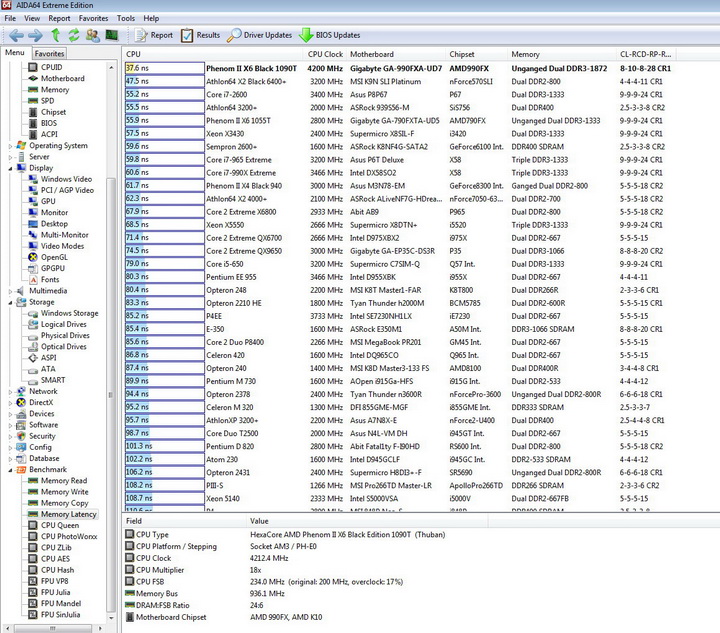
Task: Sort by the Motherboard column header
Action: pyautogui.click(x=396, y=54)
